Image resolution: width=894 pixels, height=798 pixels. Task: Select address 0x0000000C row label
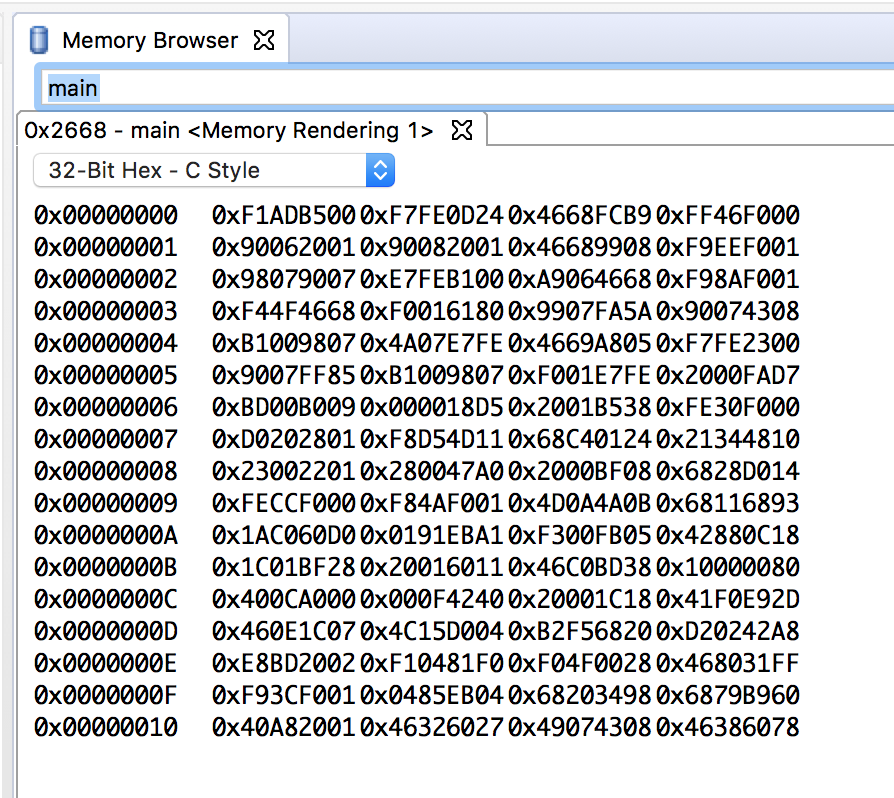[x=106, y=598]
